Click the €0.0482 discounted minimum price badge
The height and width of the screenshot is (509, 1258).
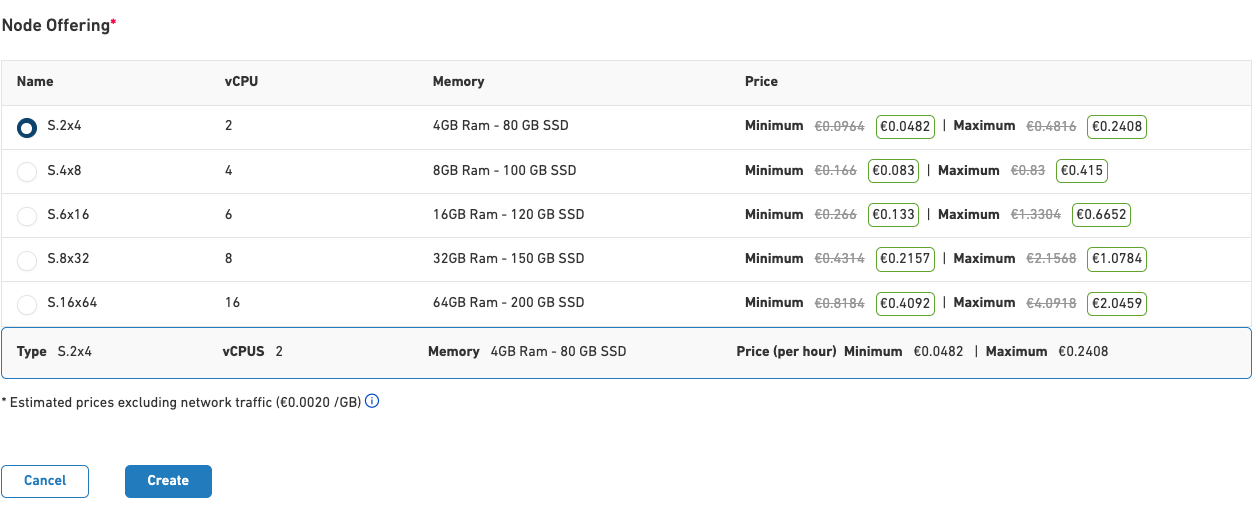(904, 127)
